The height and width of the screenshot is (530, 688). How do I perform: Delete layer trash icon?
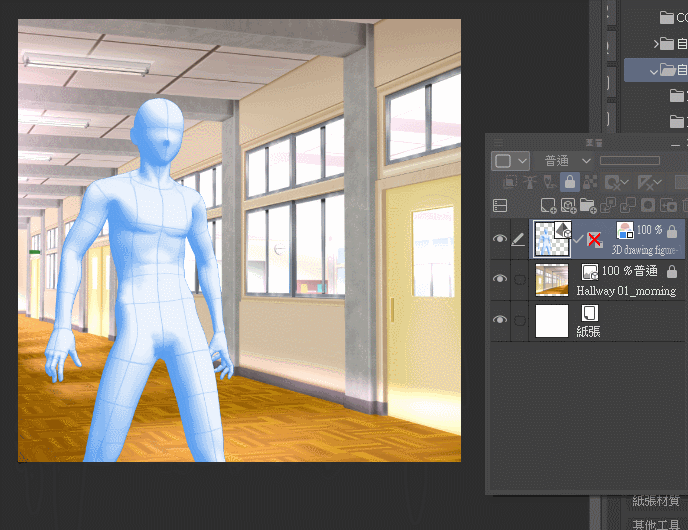pos(685,205)
